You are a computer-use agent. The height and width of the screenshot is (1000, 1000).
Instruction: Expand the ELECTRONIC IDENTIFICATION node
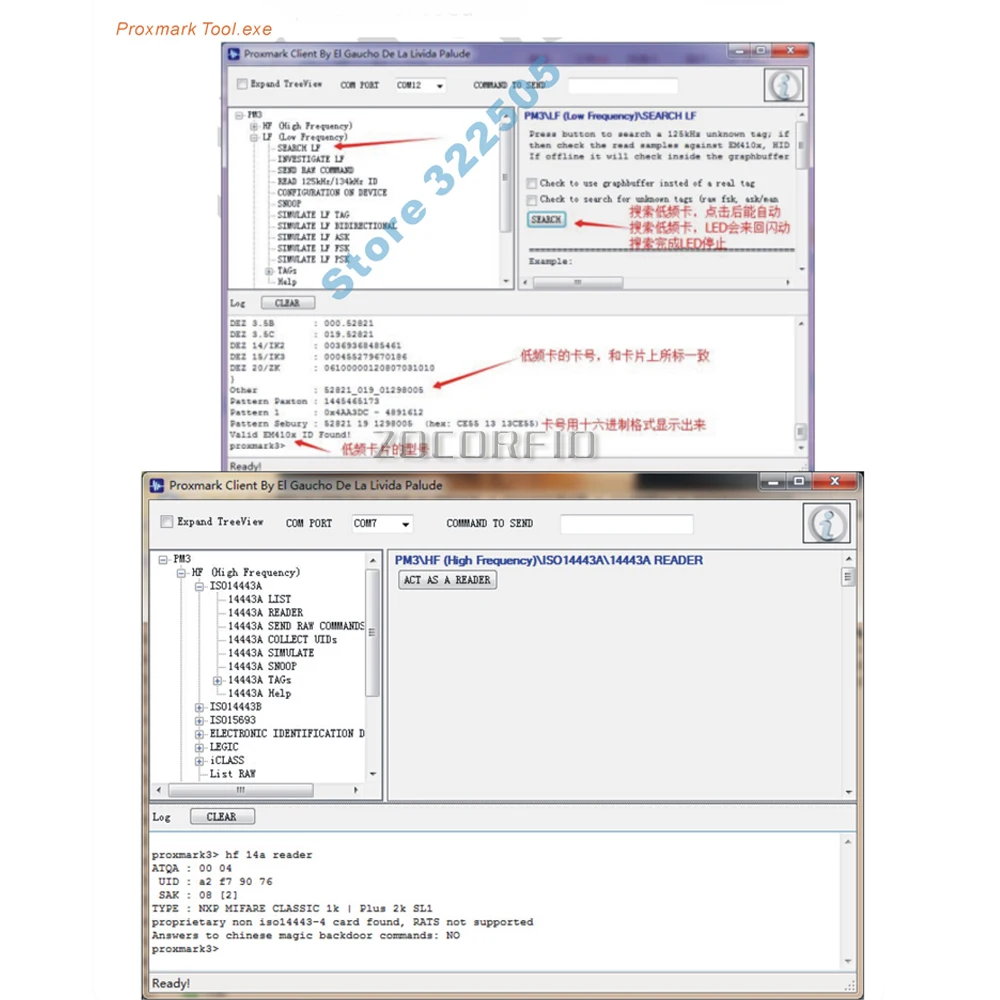point(200,734)
